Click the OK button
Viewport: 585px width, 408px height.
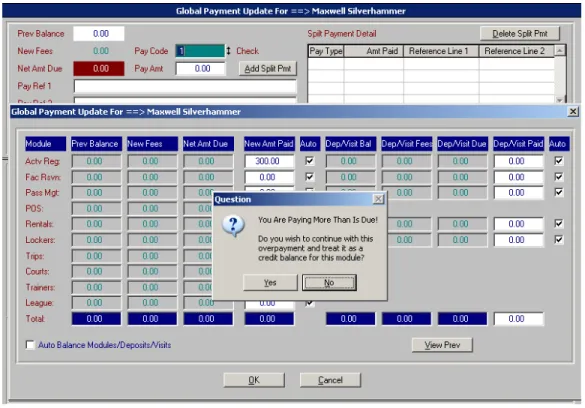254,380
